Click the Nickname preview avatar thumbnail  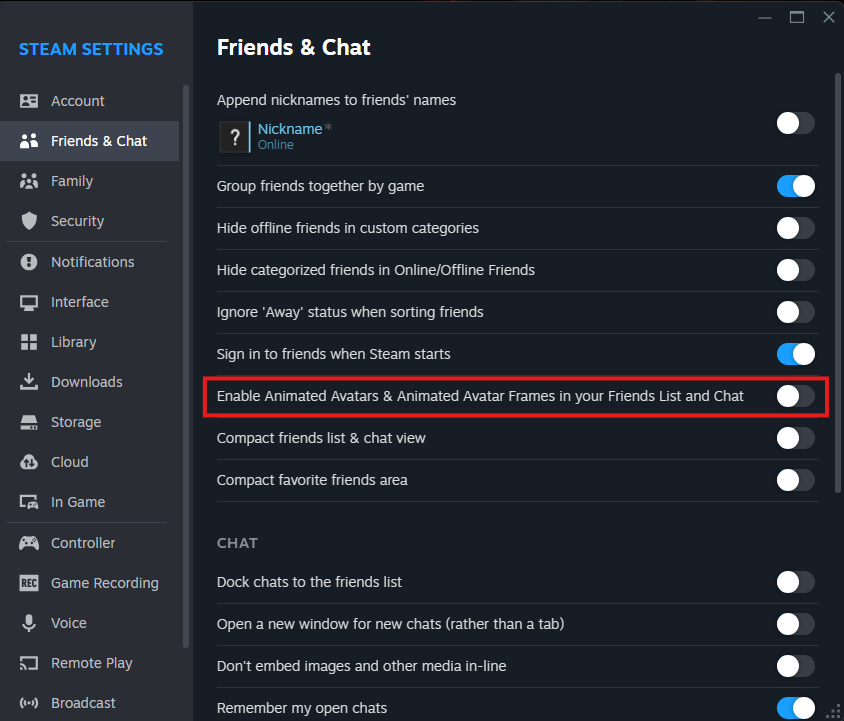pos(234,137)
